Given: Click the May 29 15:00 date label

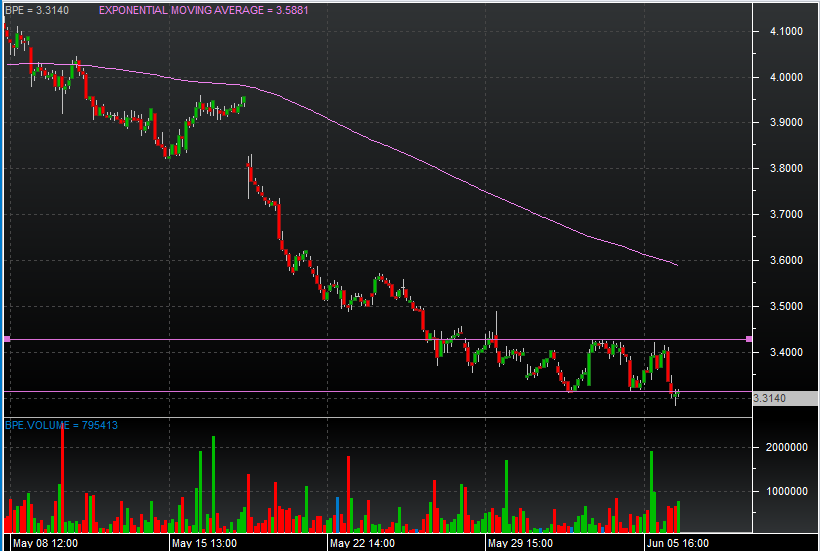Looking at the screenshot, I should click(x=520, y=543).
